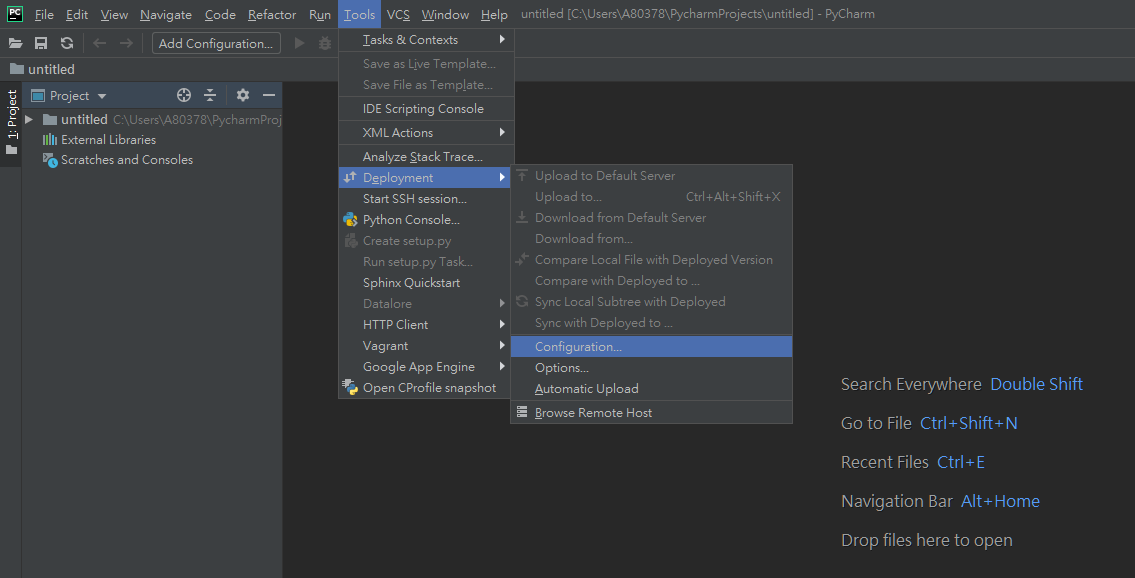Close the open Tools menu

(359, 14)
